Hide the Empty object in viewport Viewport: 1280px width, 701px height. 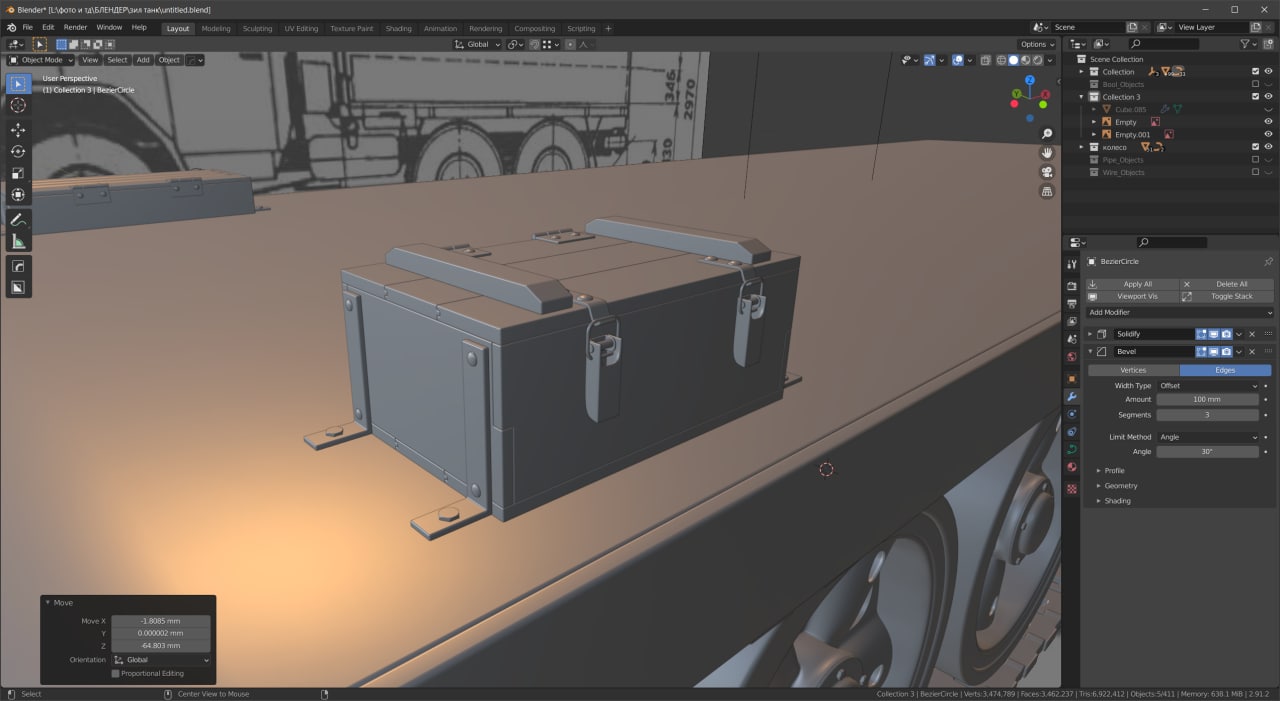tap(1268, 122)
